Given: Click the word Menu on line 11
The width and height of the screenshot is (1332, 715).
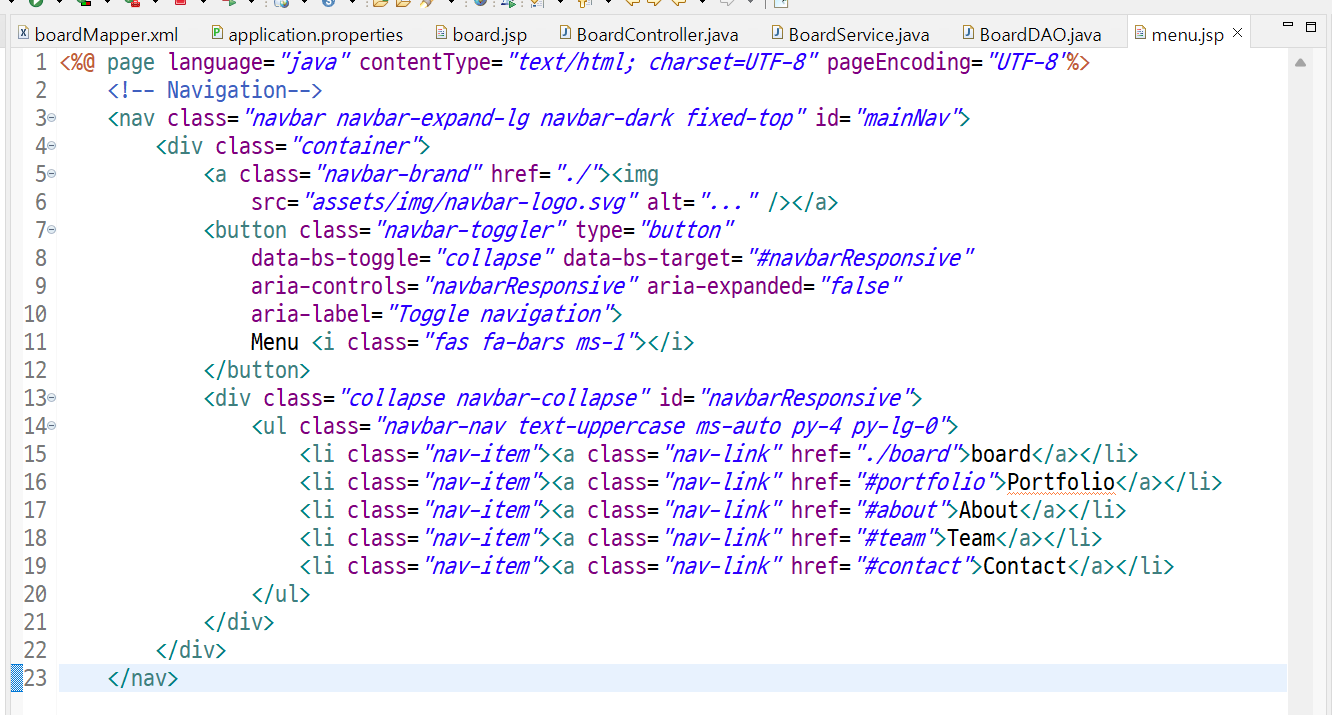Looking at the screenshot, I should tap(275, 342).
